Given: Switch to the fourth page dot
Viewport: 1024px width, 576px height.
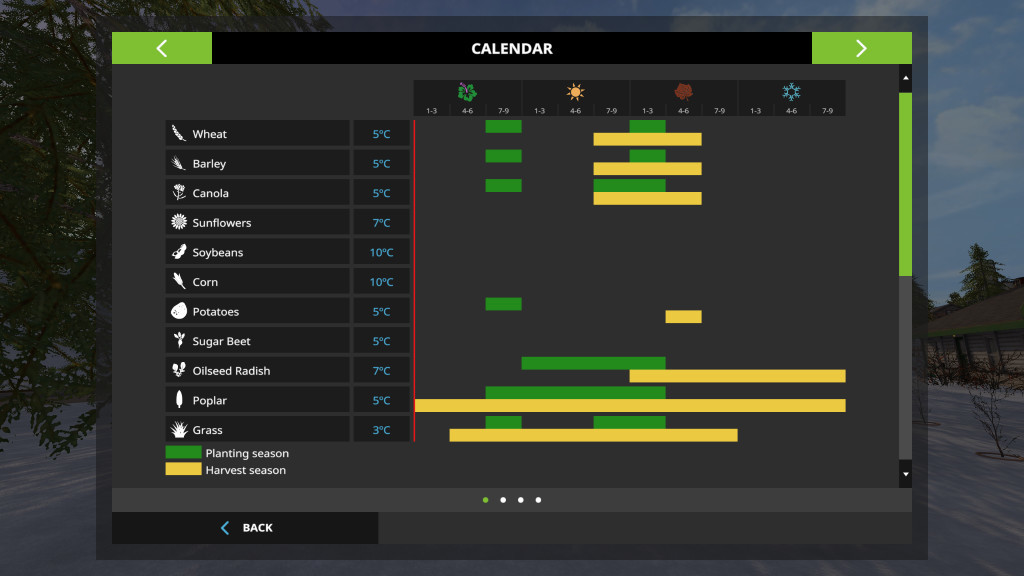Looking at the screenshot, I should (538, 500).
